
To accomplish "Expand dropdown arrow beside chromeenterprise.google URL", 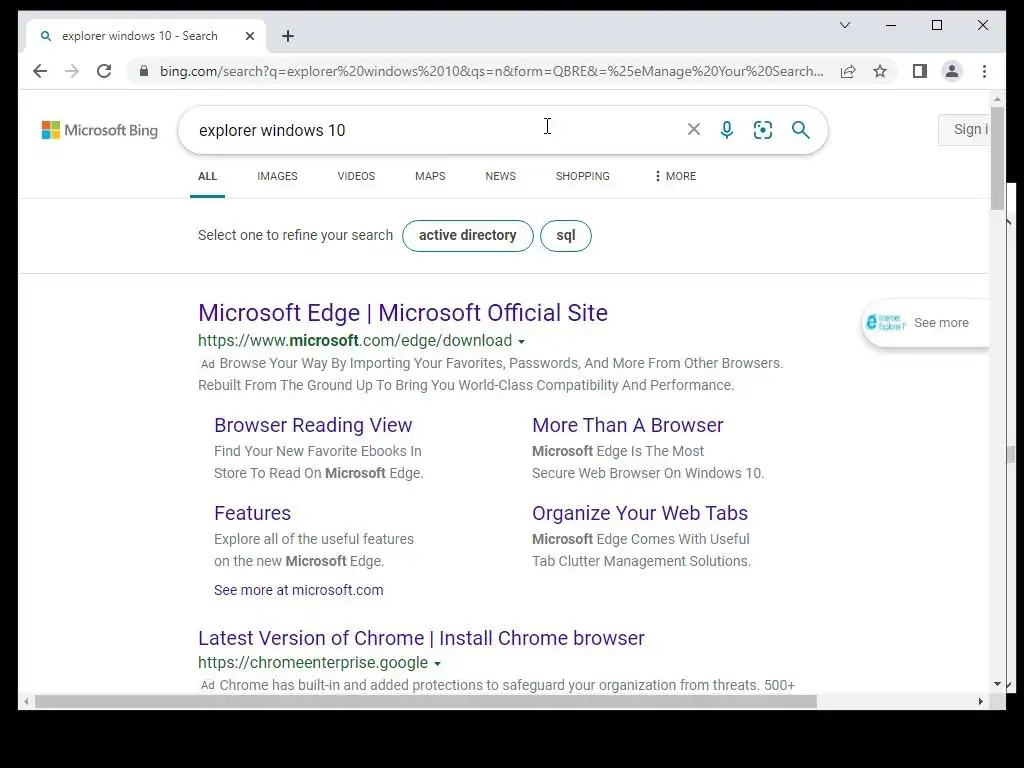I will tap(438, 664).
